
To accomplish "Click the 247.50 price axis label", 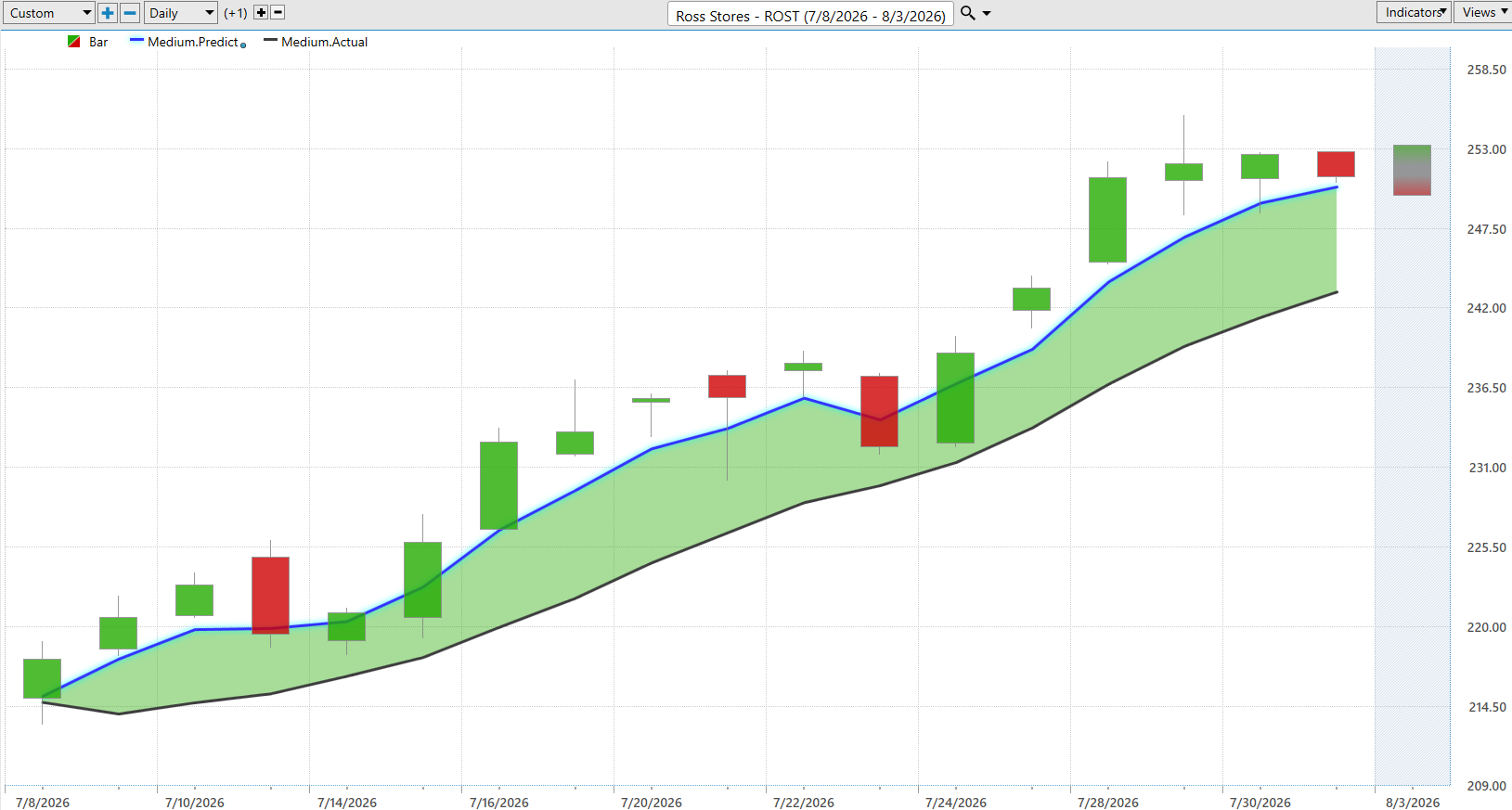I will (x=1486, y=229).
